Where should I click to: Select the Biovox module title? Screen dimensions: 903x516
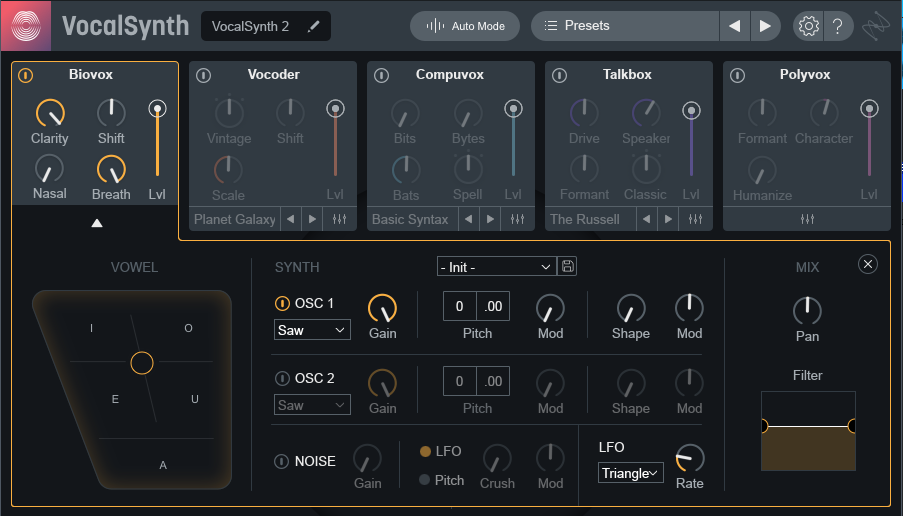coord(91,74)
